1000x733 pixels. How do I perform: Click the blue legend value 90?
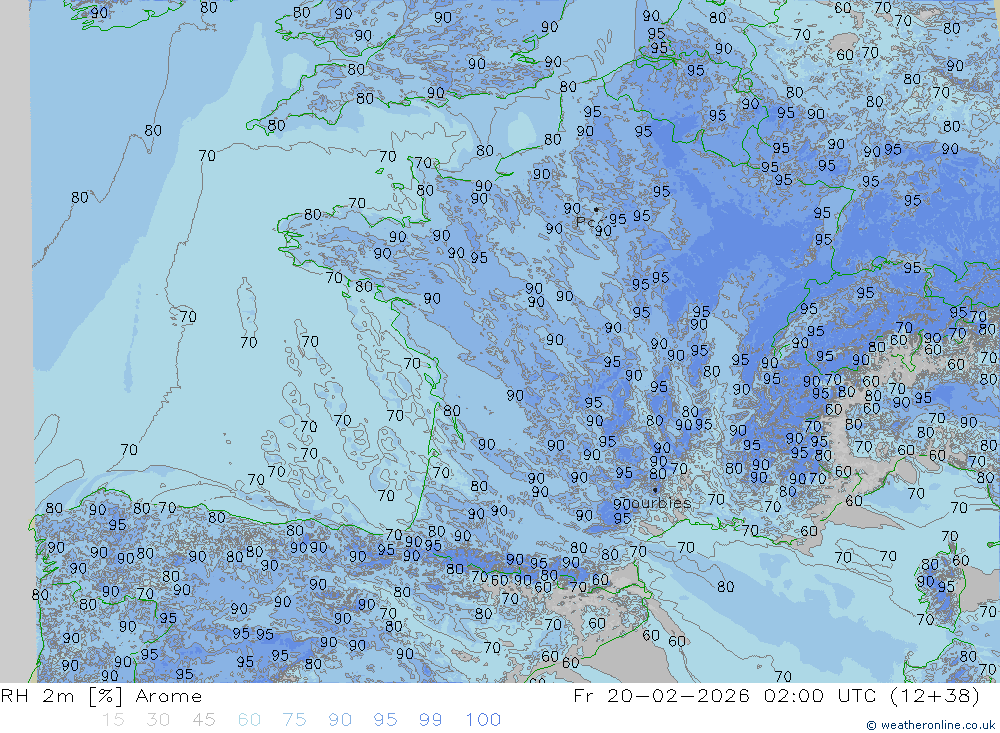click(340, 720)
